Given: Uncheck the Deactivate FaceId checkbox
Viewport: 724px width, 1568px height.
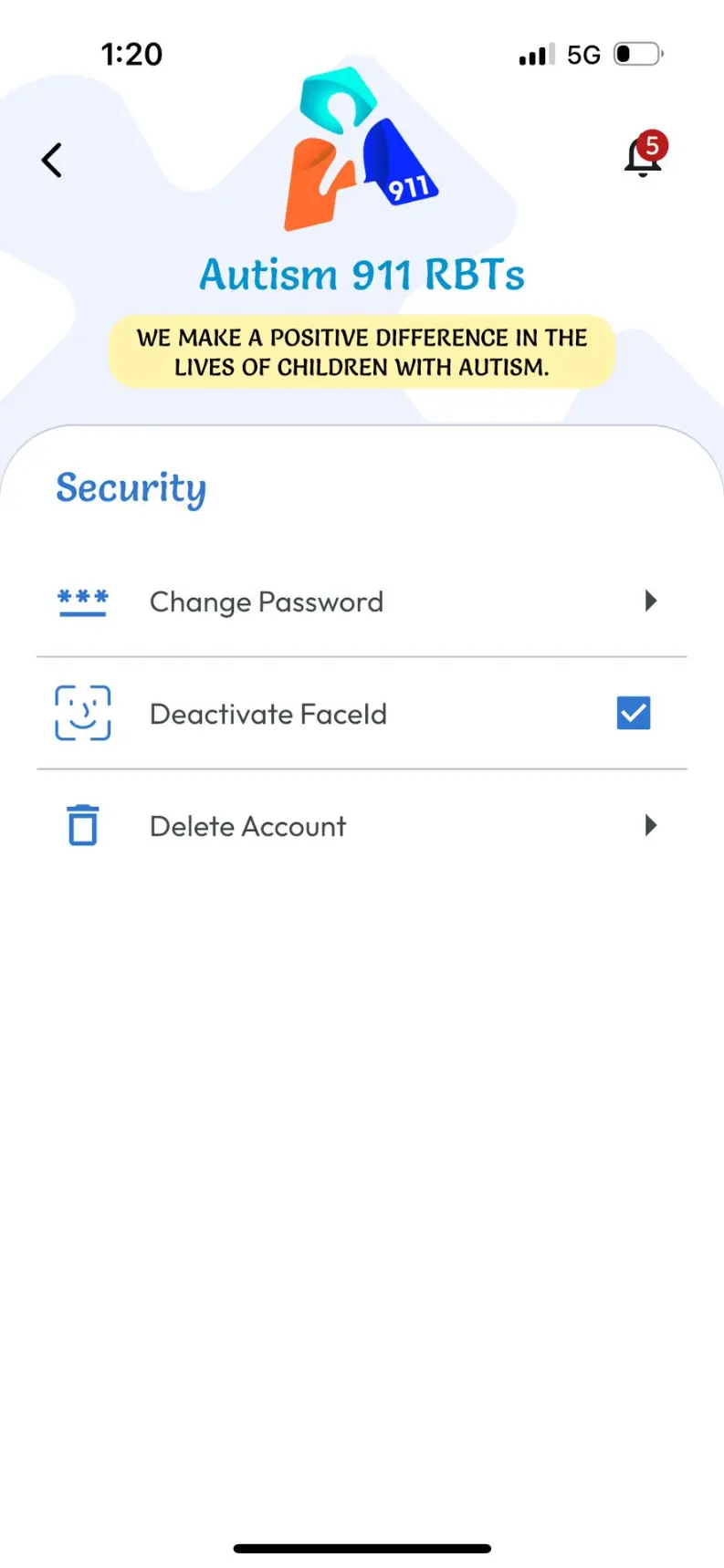Looking at the screenshot, I should pyautogui.click(x=634, y=713).
